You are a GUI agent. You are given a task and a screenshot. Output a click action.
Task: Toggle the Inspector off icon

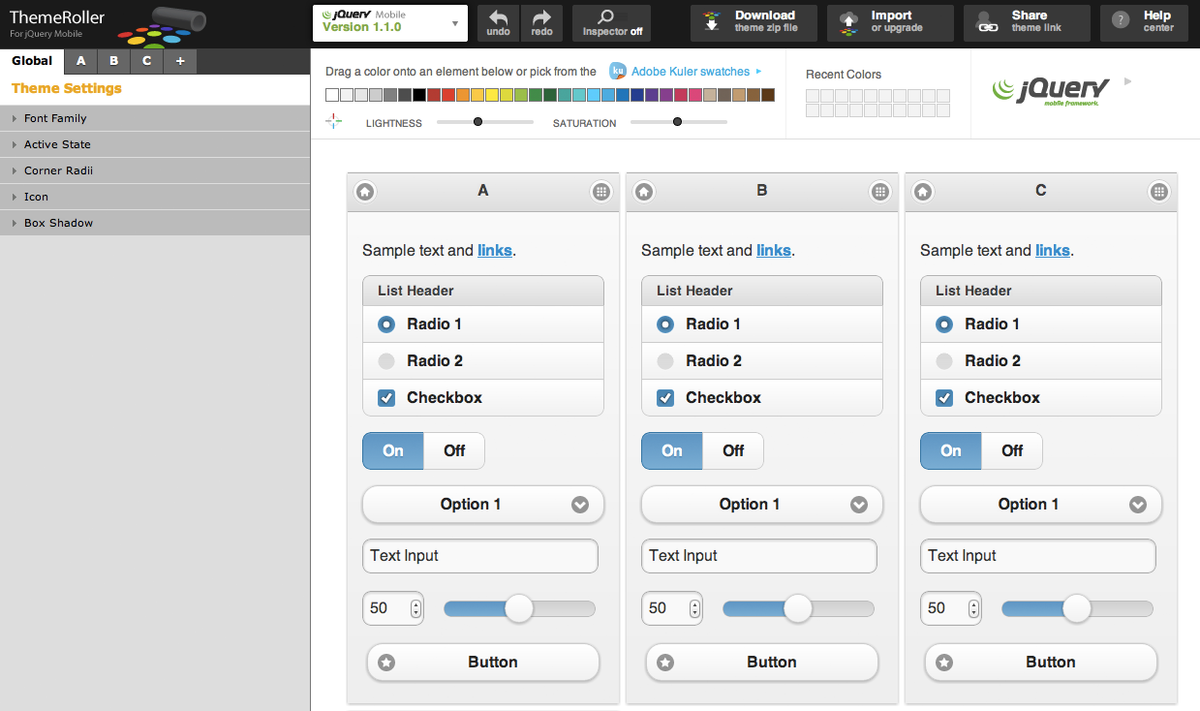[x=611, y=23]
